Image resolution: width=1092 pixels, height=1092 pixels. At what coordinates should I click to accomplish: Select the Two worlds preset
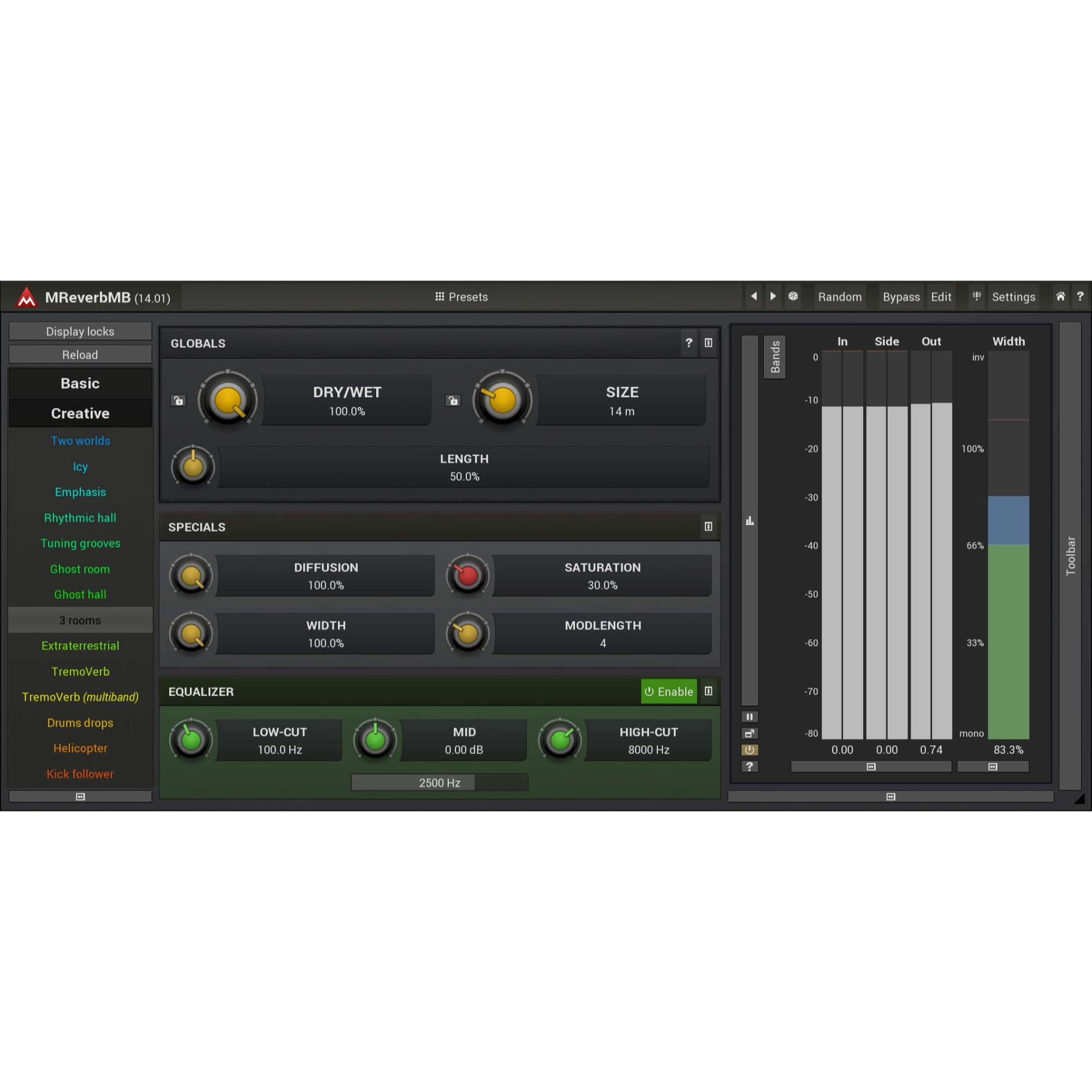pos(80,440)
